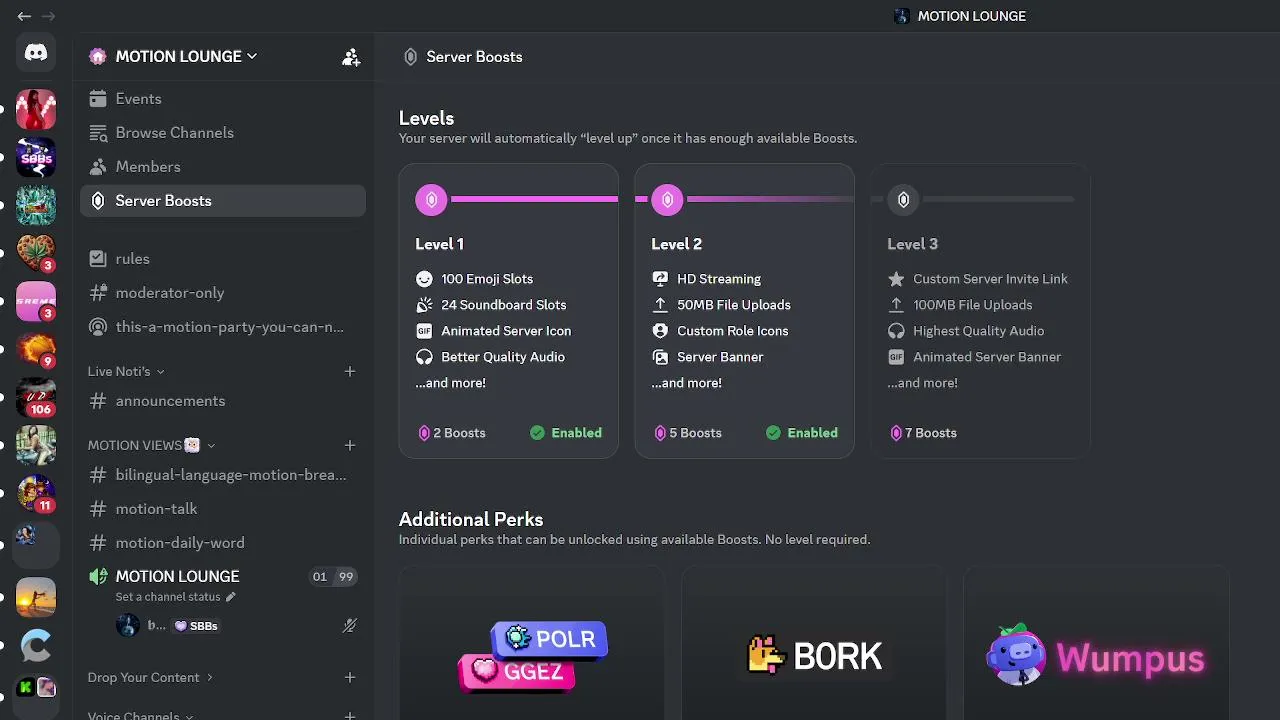The image size is (1280, 720).
Task: Click the "7 Boosts" label in Level 3
Action: [931, 433]
